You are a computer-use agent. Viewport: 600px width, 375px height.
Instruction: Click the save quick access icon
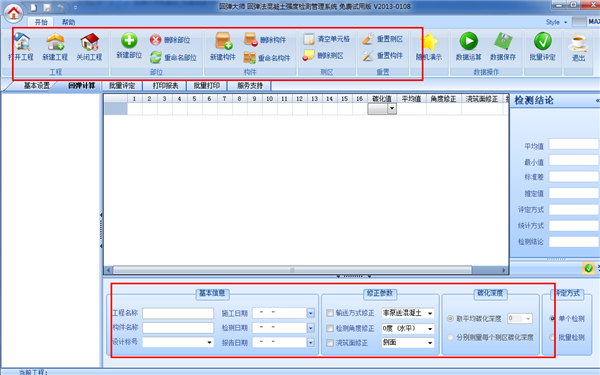[x=47, y=8]
